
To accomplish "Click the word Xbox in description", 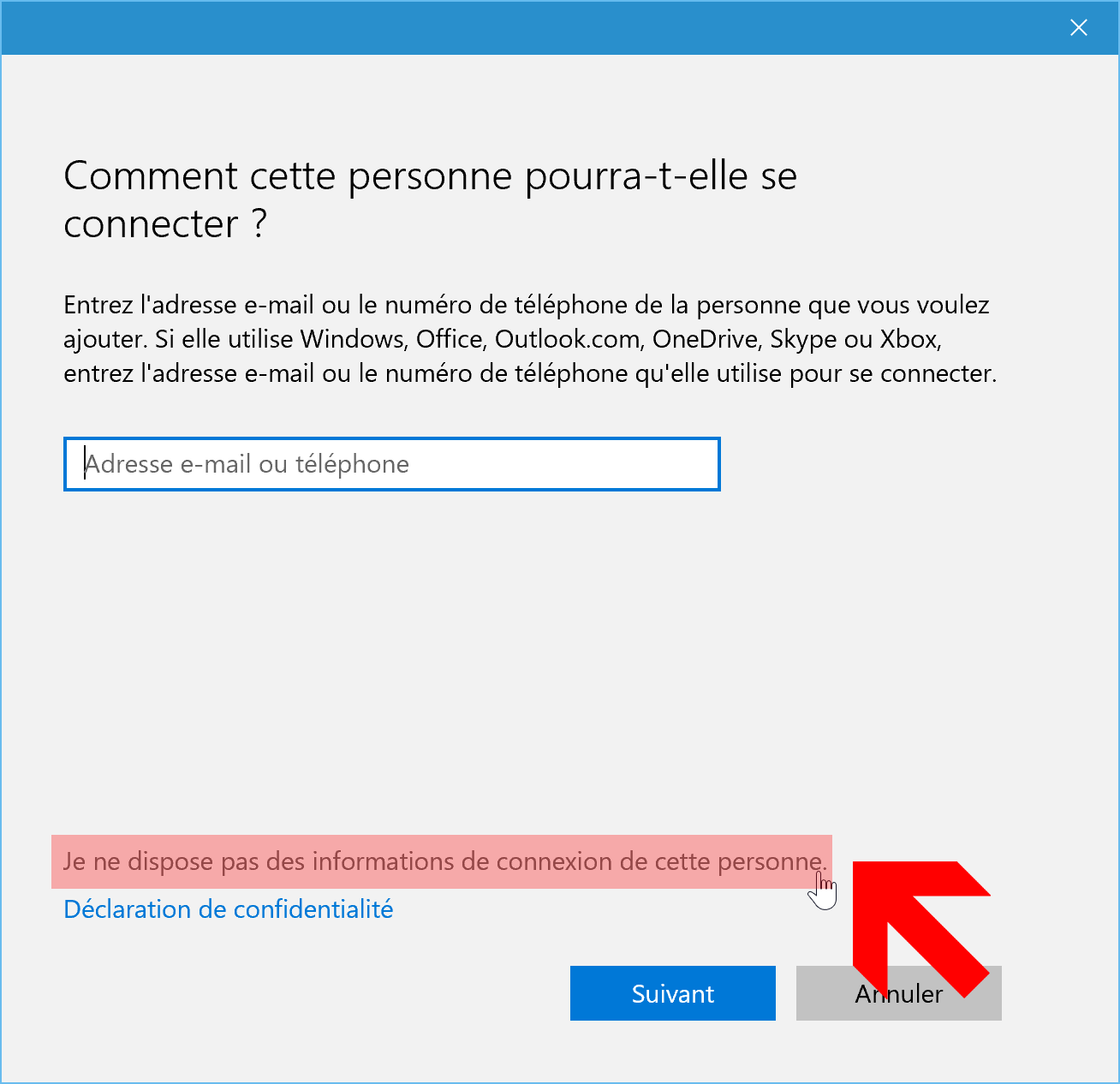I will coord(911,339).
